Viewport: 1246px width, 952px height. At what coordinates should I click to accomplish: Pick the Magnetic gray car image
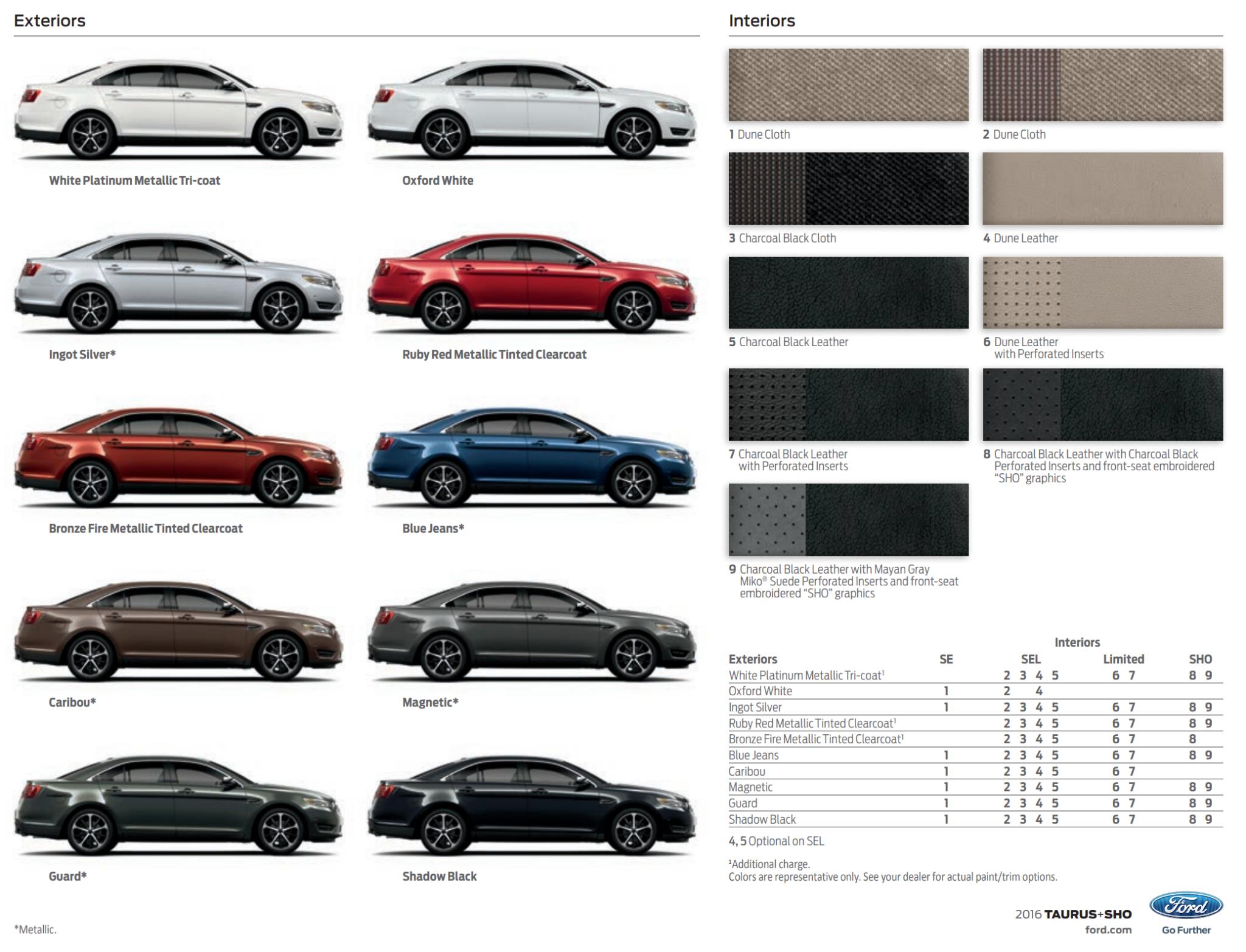[532, 631]
